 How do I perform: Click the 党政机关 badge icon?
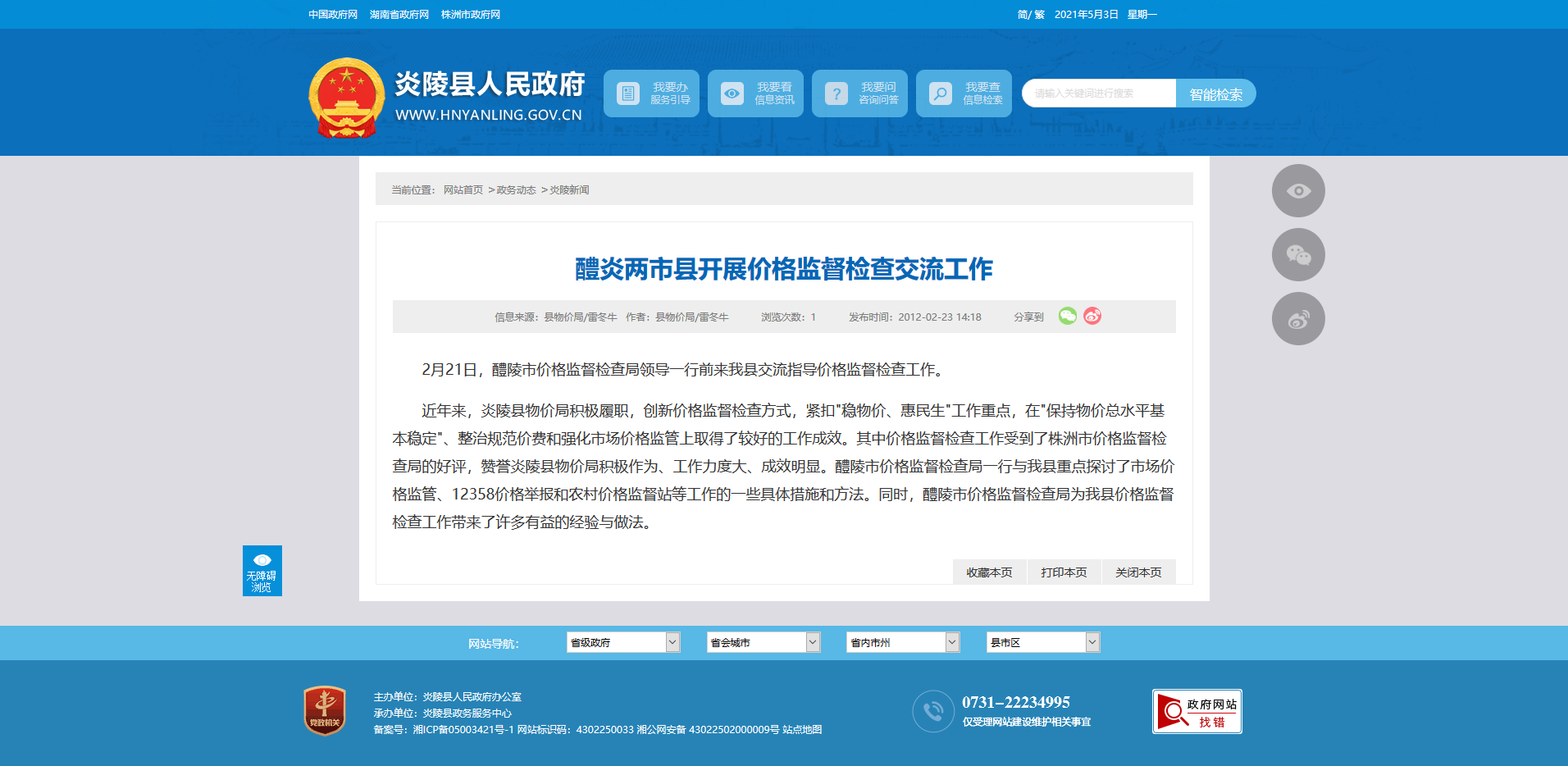[x=325, y=710]
